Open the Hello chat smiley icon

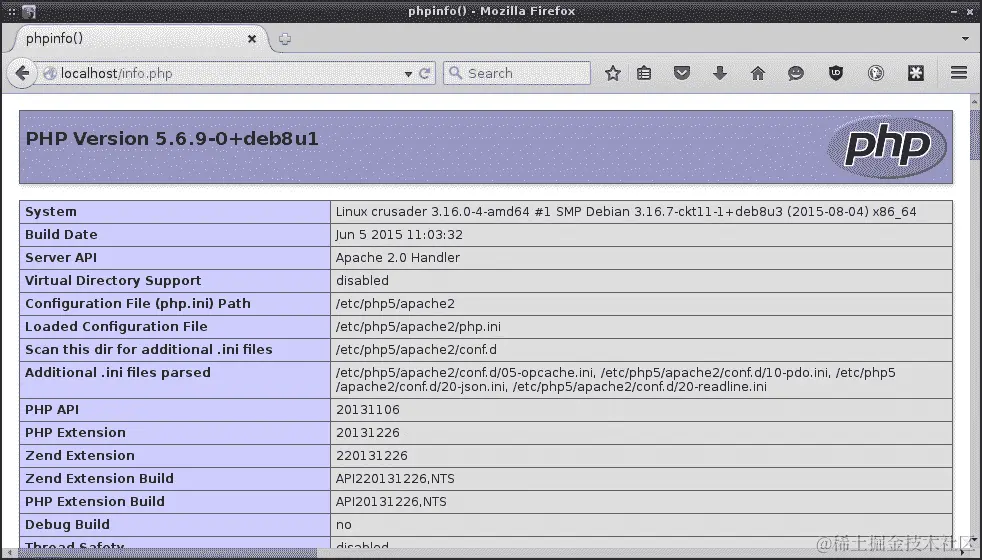[x=795, y=73]
